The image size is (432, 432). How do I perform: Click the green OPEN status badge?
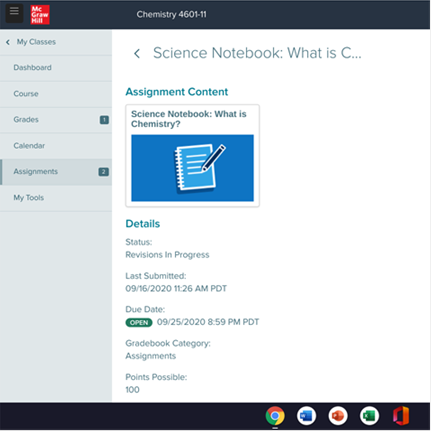point(139,323)
